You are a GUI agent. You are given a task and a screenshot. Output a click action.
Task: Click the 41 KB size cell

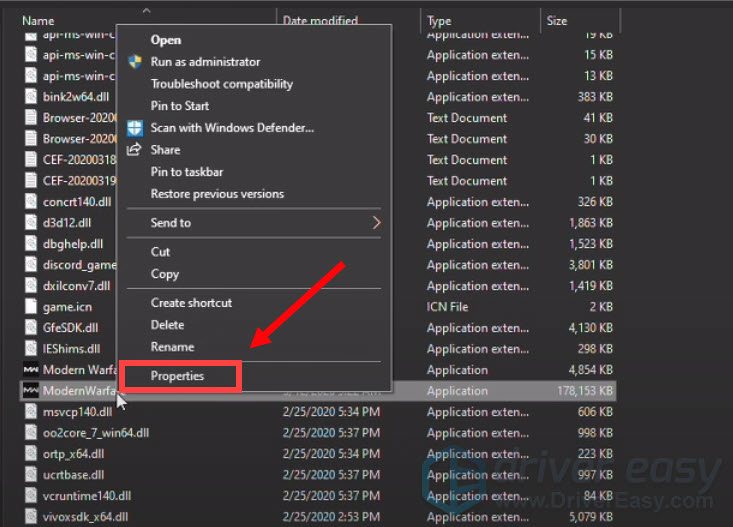(598, 118)
